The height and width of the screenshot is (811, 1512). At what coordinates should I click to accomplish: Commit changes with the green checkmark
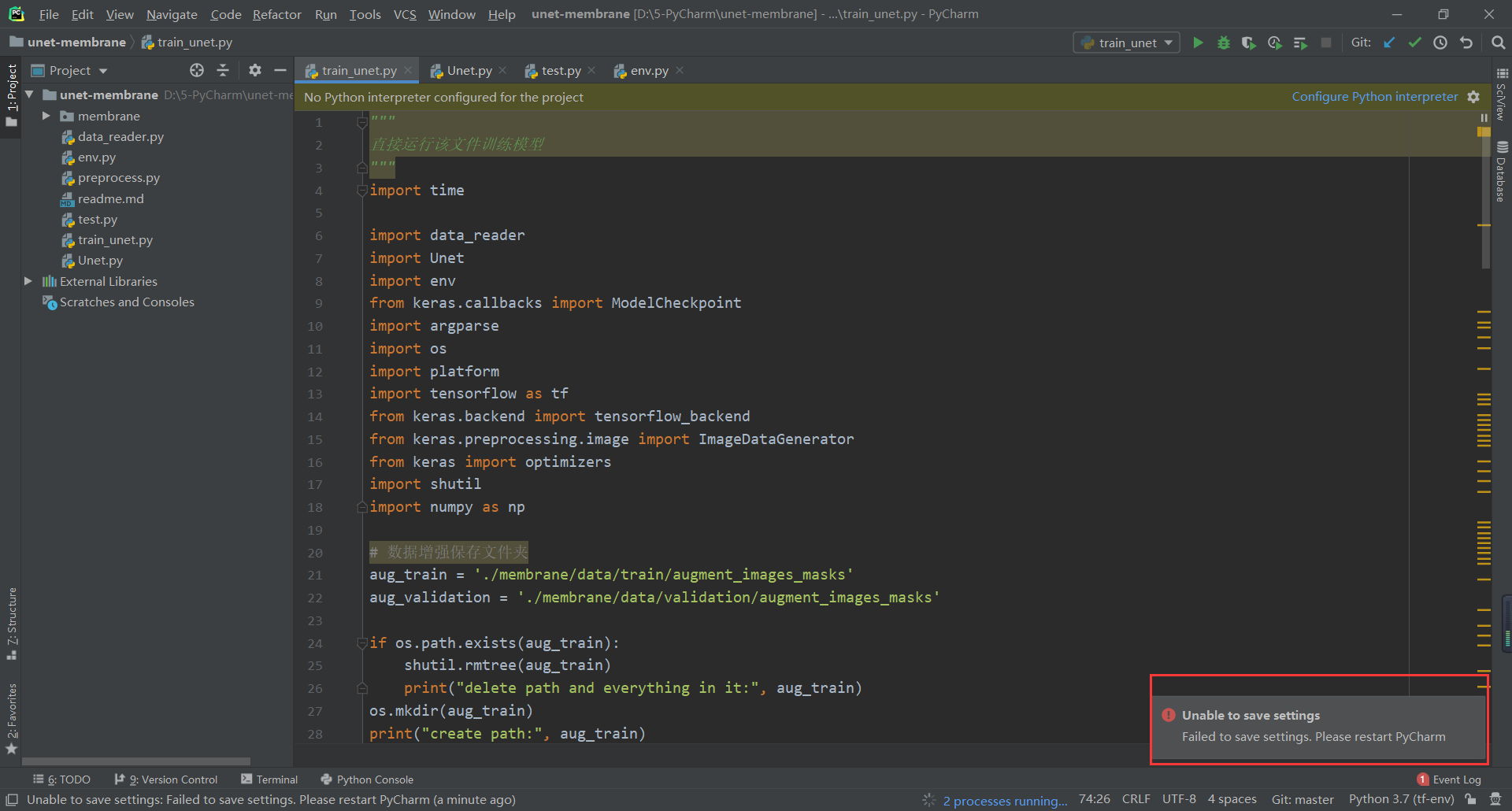pos(1414,43)
